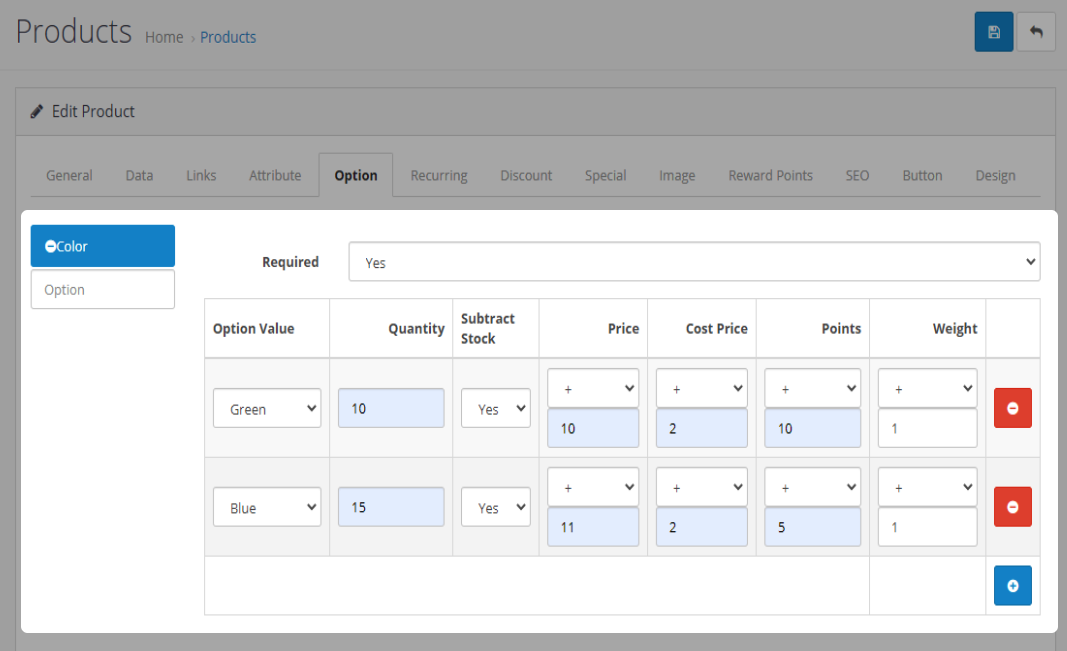Switch to the Discount tab
Image resolution: width=1067 pixels, height=651 pixels.
point(526,176)
